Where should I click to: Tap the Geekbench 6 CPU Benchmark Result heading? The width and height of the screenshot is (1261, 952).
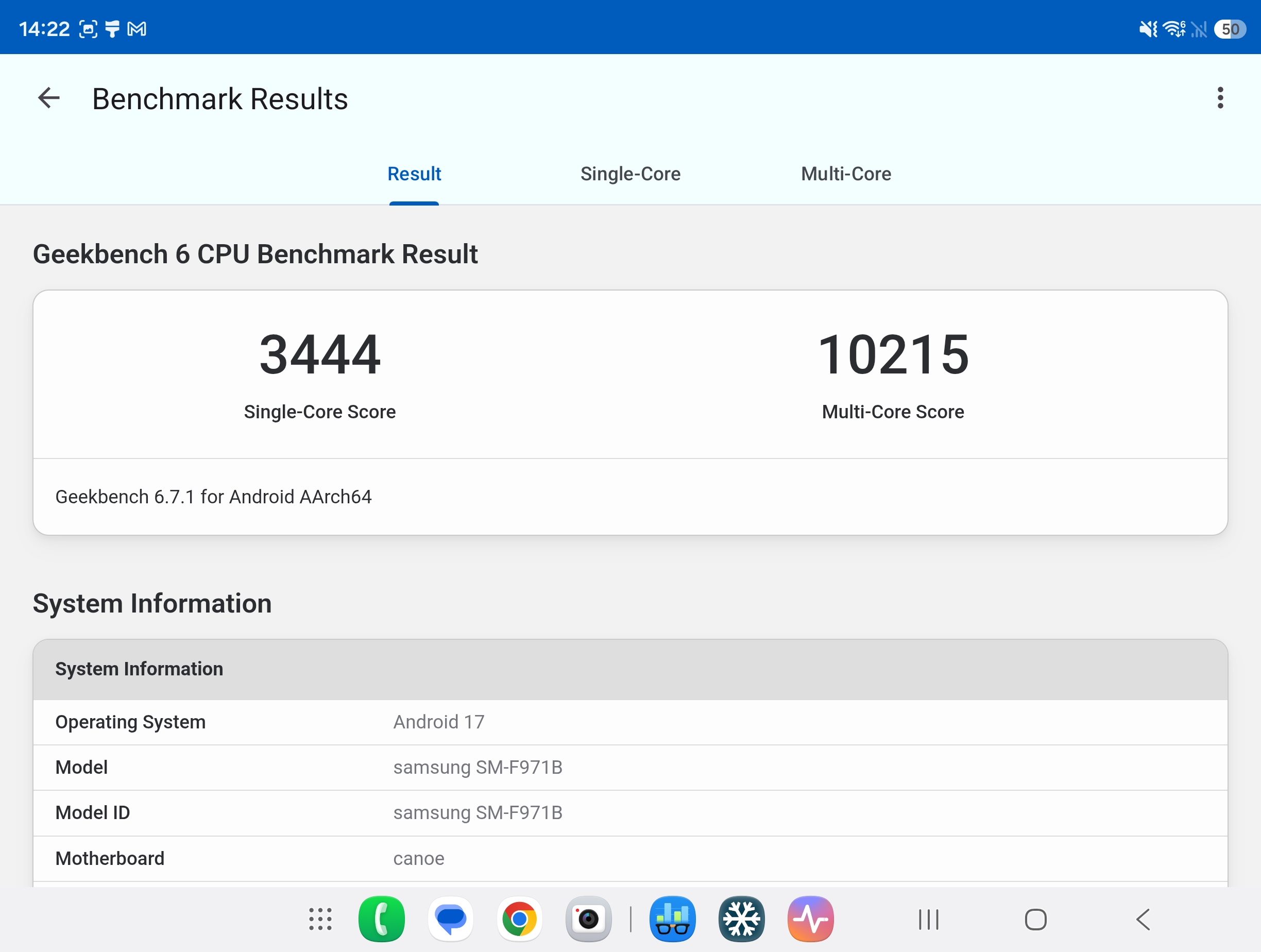(255, 254)
